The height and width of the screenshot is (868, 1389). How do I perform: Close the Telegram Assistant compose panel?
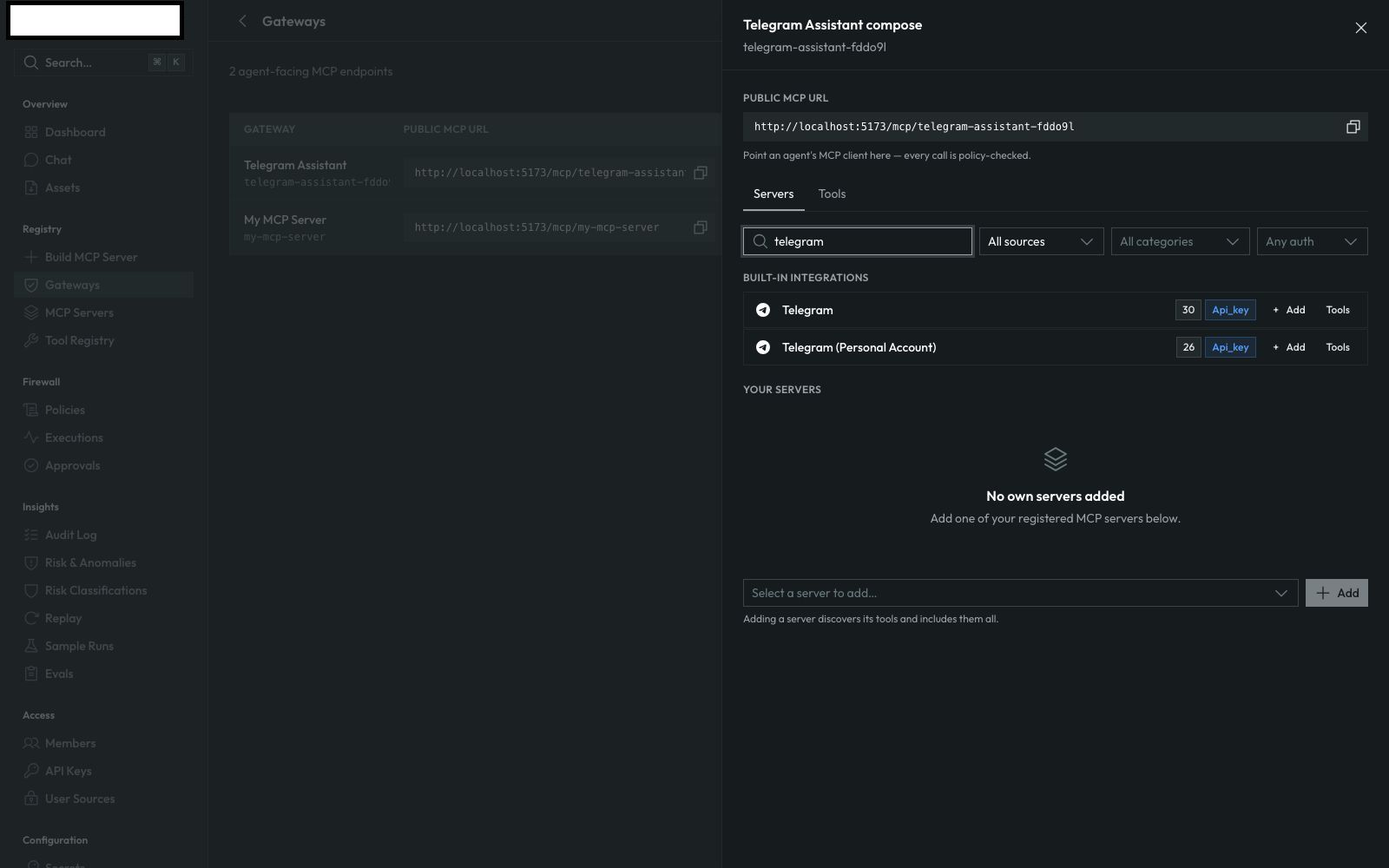[x=1361, y=28]
